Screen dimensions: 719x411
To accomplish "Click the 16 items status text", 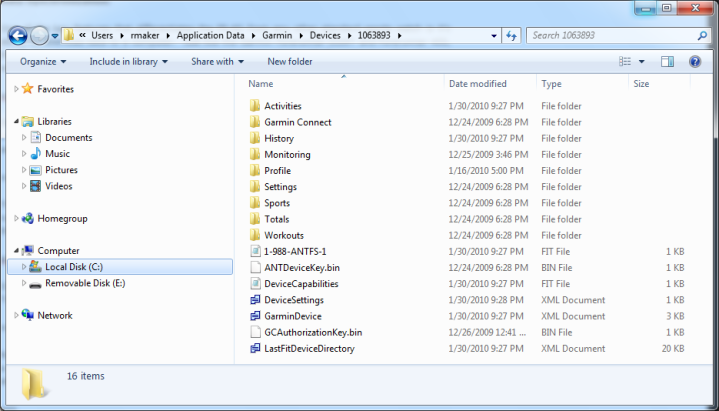I will [86, 376].
